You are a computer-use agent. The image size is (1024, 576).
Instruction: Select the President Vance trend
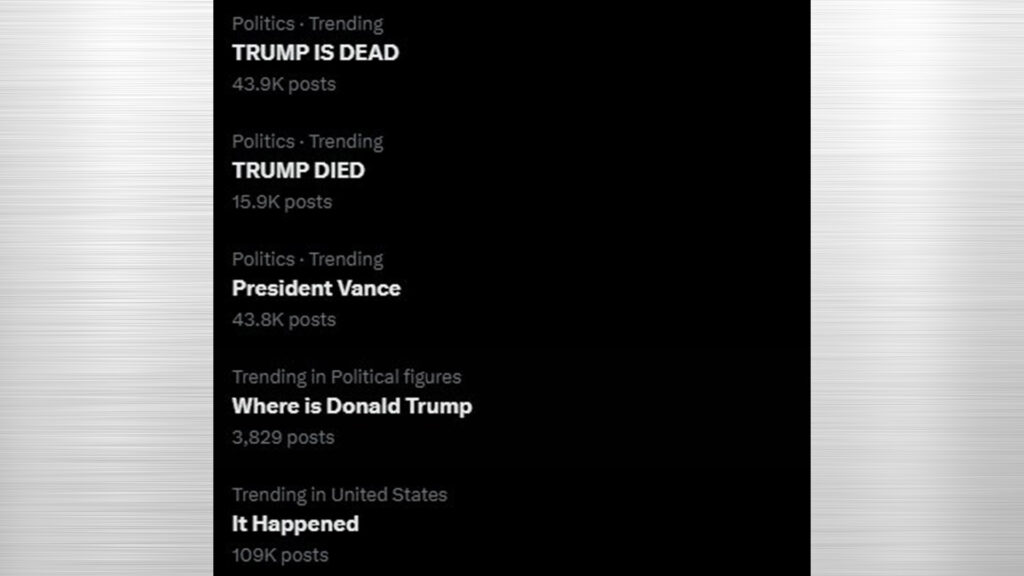pyautogui.click(x=316, y=288)
